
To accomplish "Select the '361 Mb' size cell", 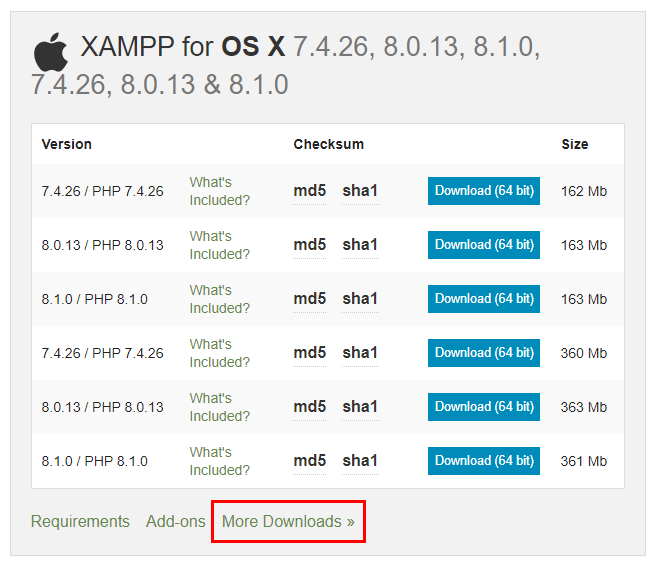I will pos(584,461).
